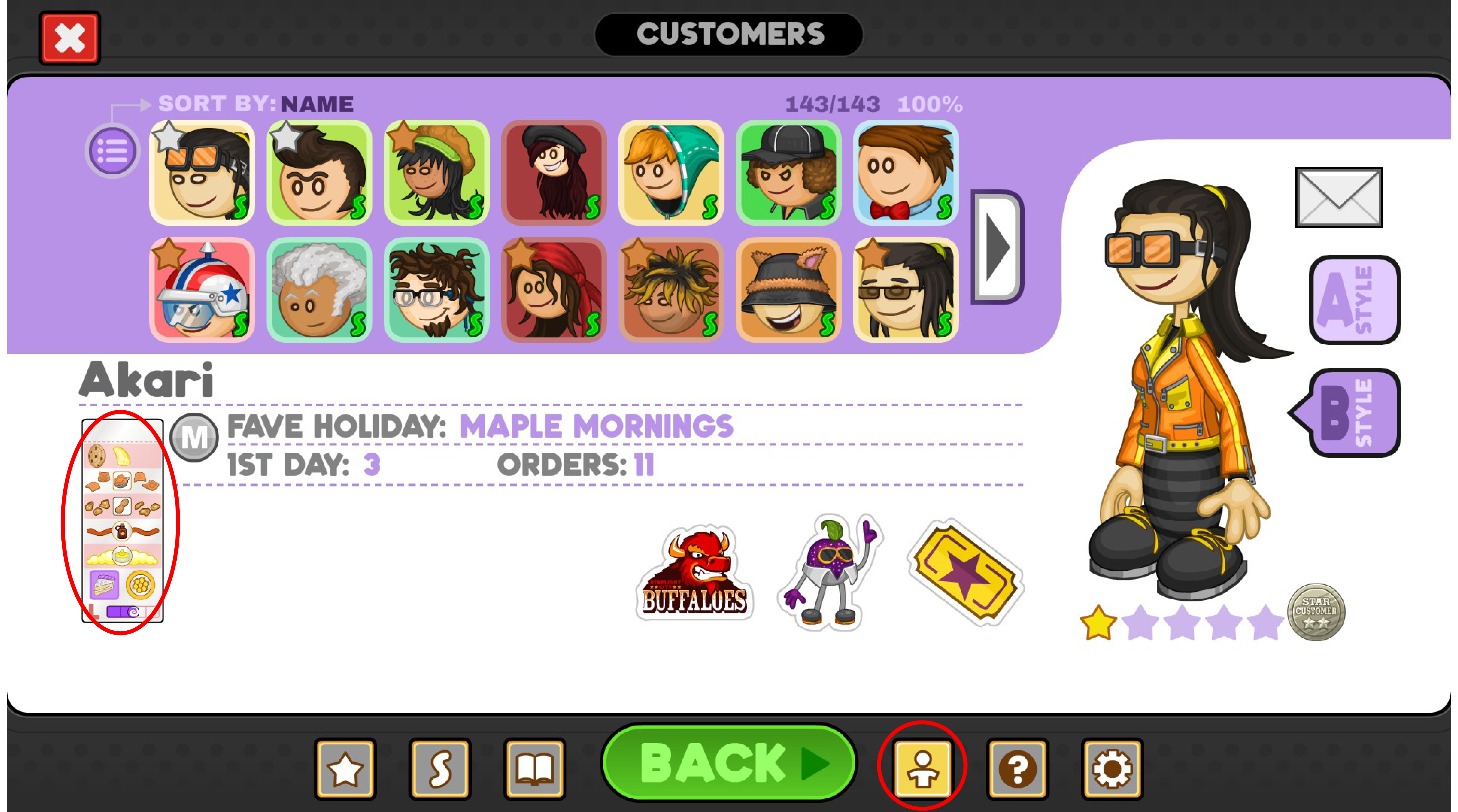Open the cookbook icon
This screenshot has height=812, width=1458.
(x=535, y=769)
